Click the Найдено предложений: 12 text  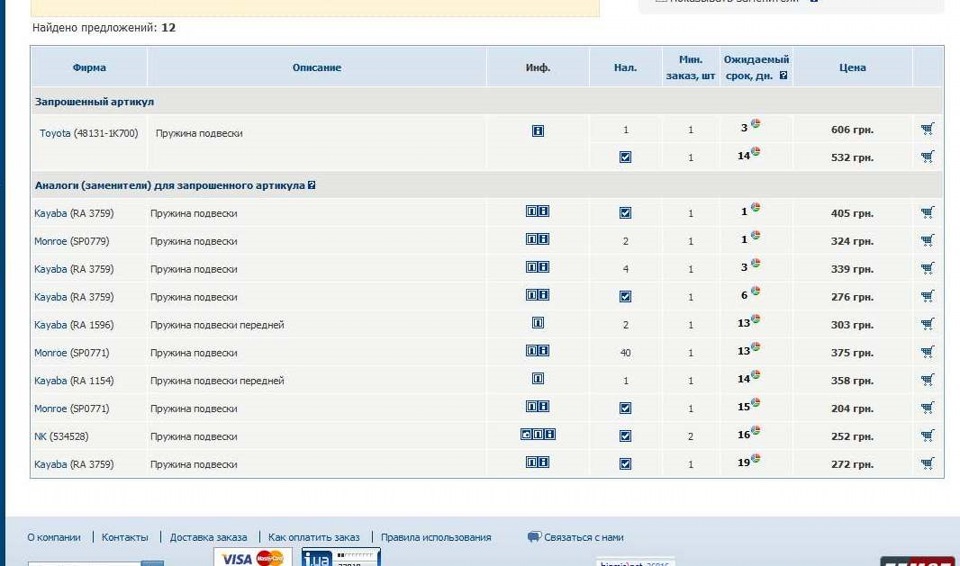(x=104, y=28)
